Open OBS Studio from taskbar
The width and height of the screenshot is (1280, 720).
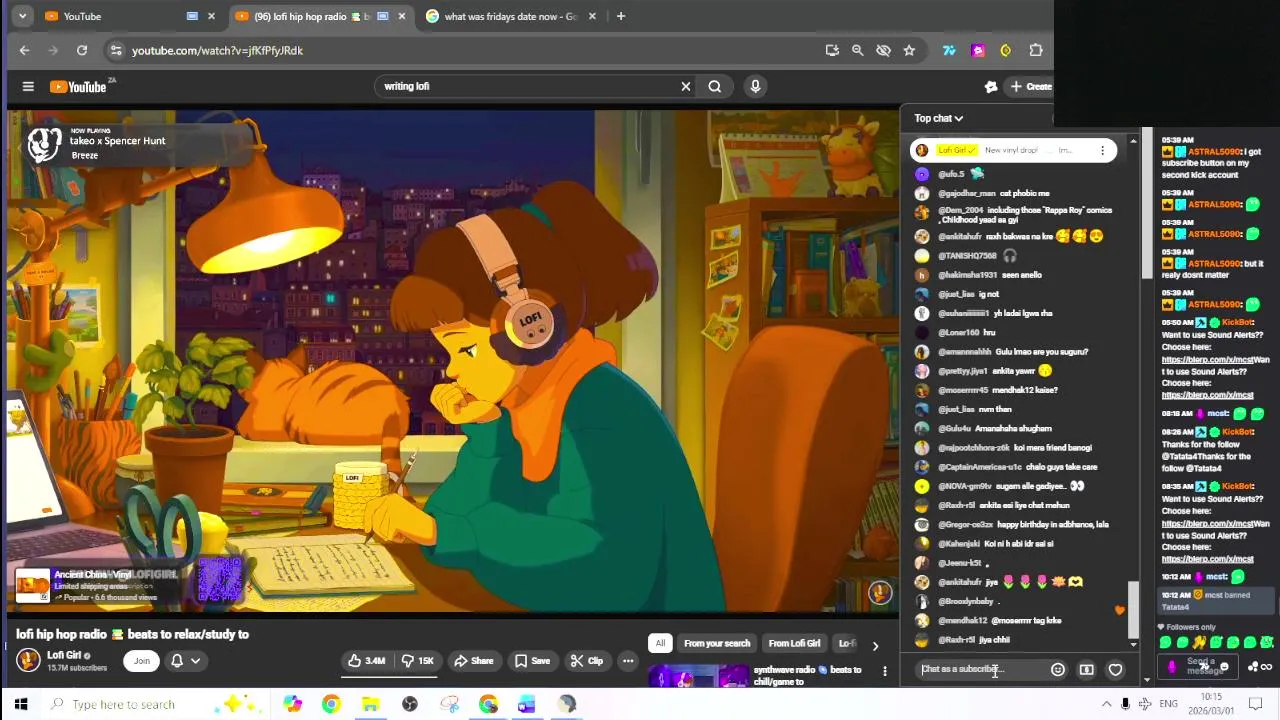click(x=409, y=704)
